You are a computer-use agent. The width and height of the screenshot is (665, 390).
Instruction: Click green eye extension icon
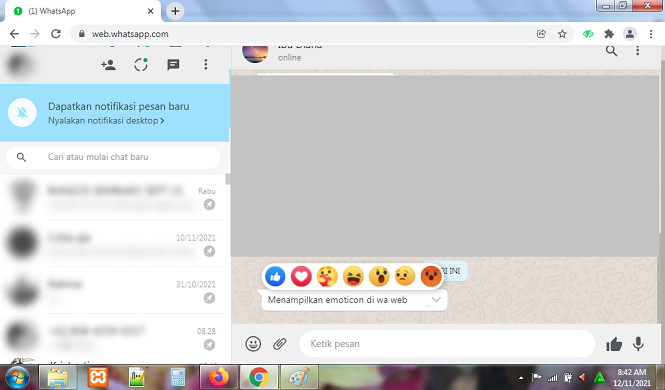point(588,34)
